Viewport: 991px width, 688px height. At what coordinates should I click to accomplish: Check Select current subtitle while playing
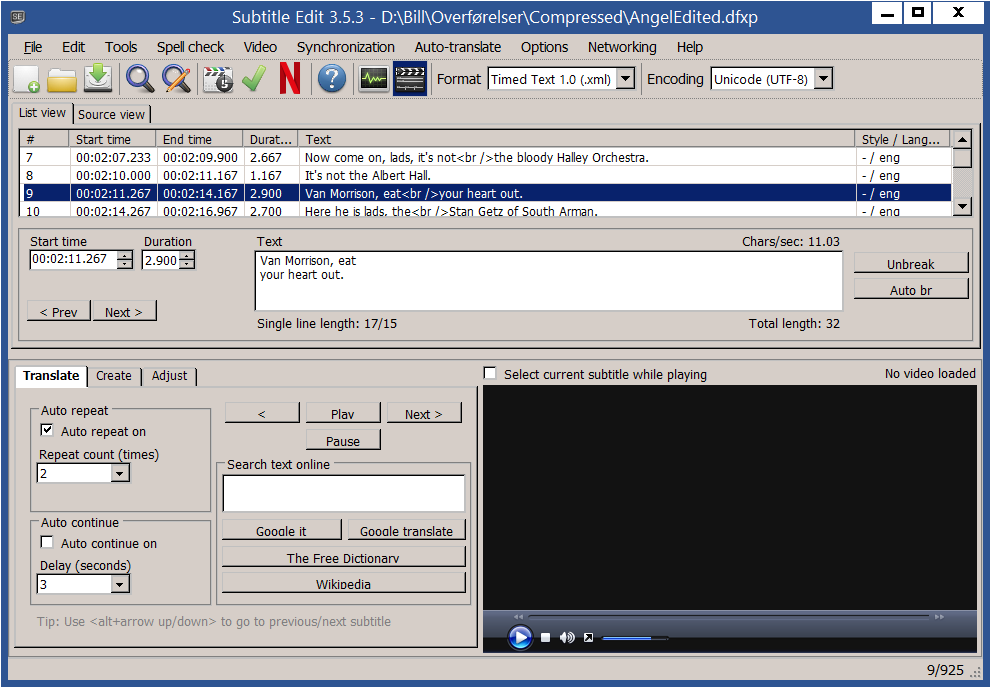[x=490, y=373]
